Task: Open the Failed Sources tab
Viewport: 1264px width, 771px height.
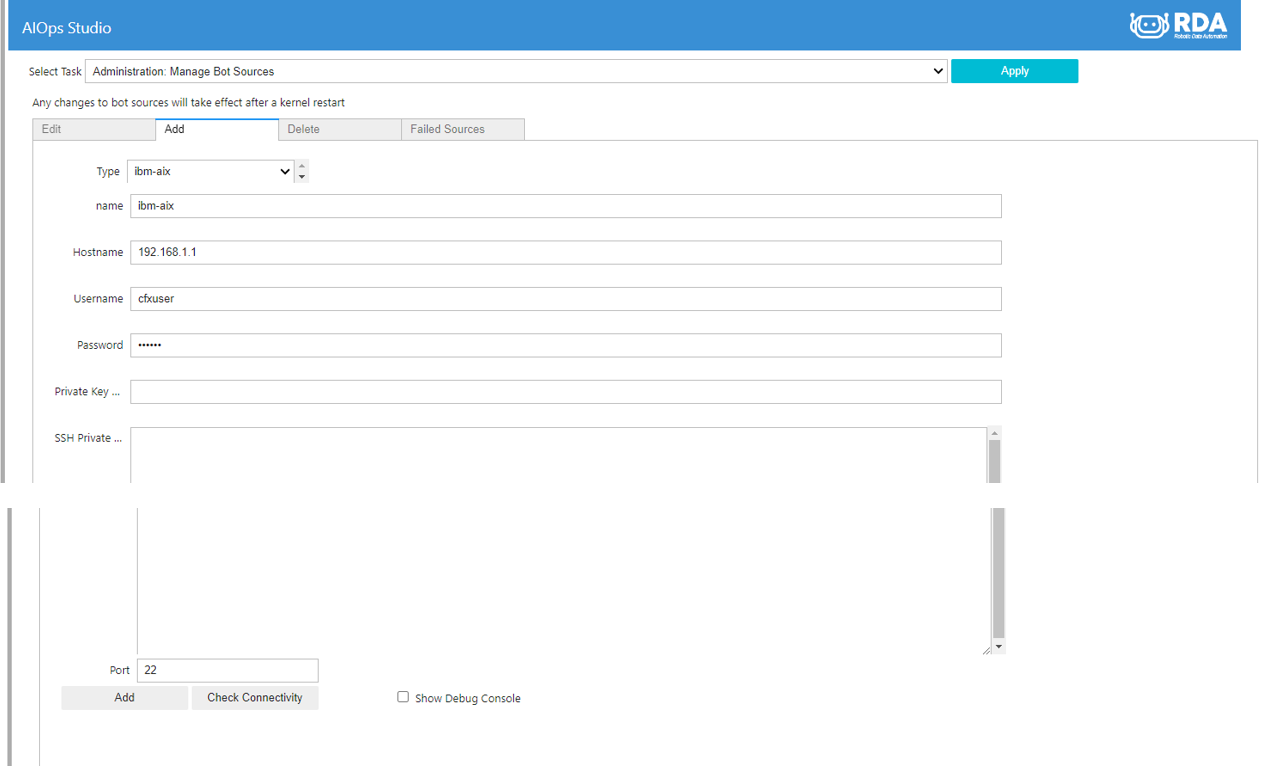Action: [x=449, y=129]
